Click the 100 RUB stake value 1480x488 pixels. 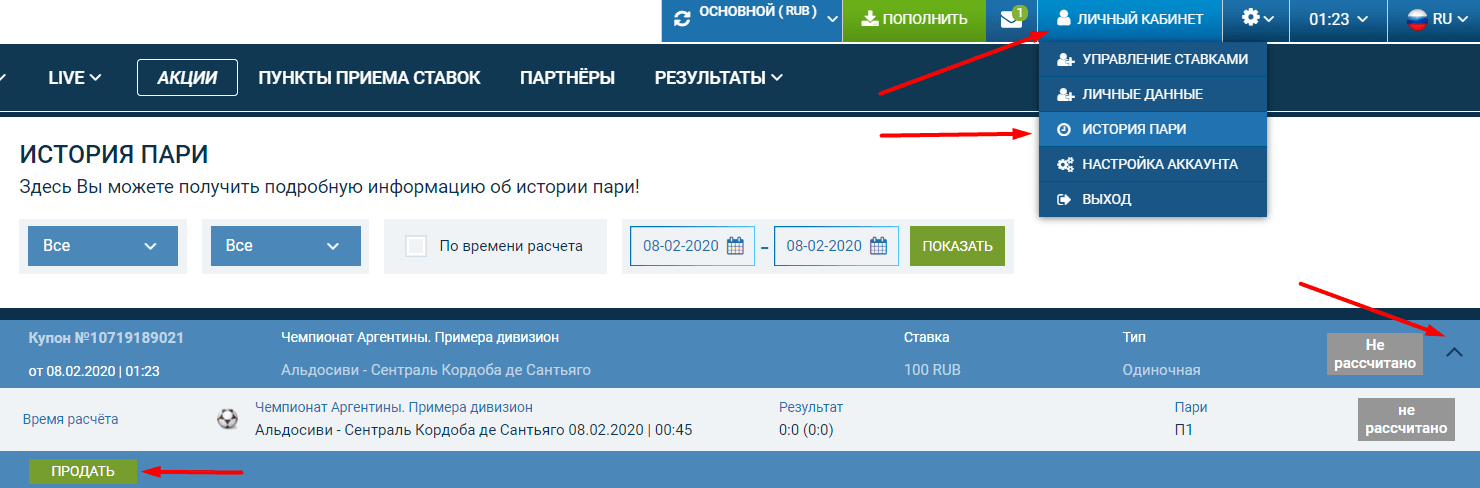click(932, 370)
